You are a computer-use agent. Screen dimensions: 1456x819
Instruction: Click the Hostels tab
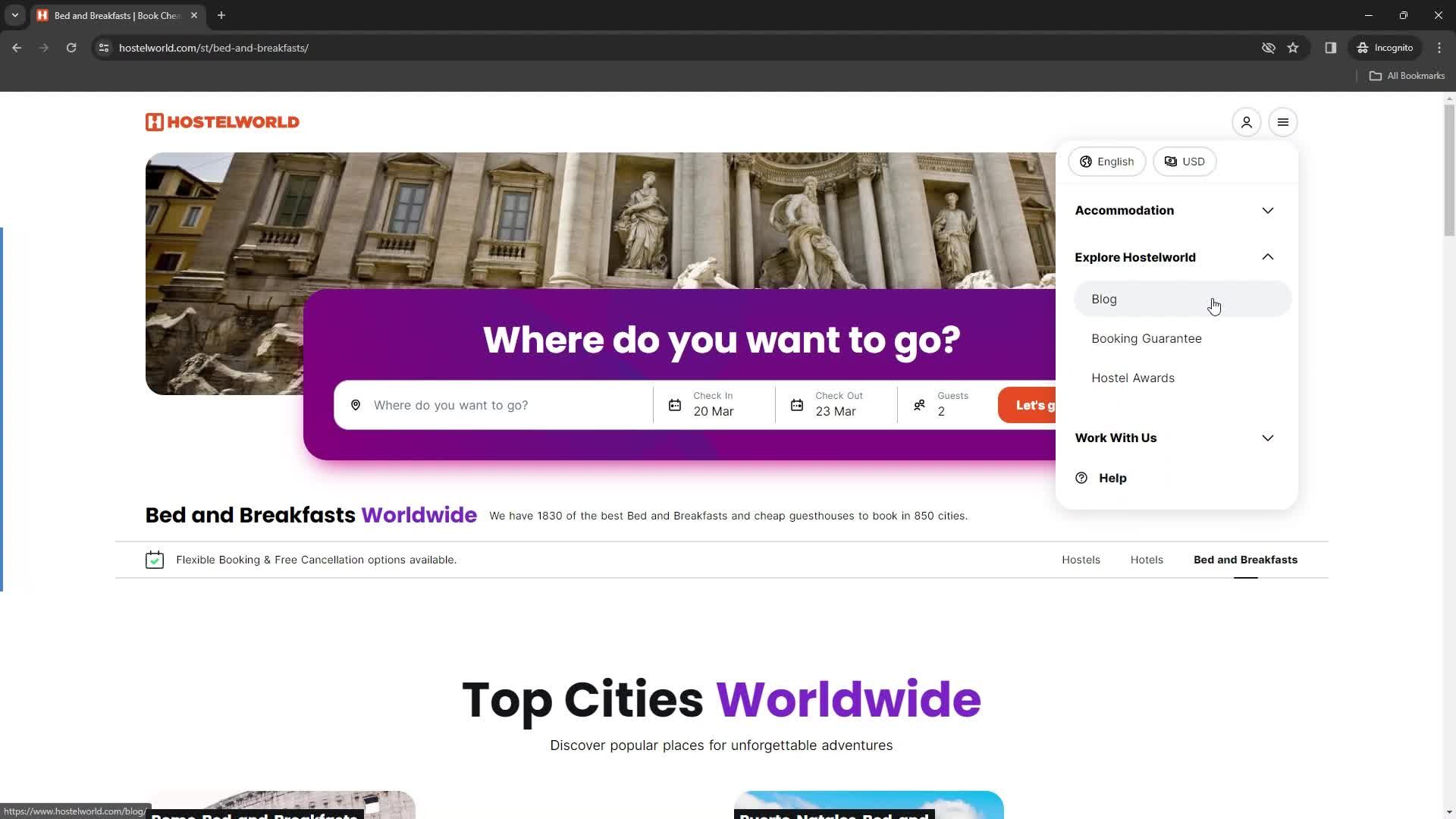(1082, 559)
